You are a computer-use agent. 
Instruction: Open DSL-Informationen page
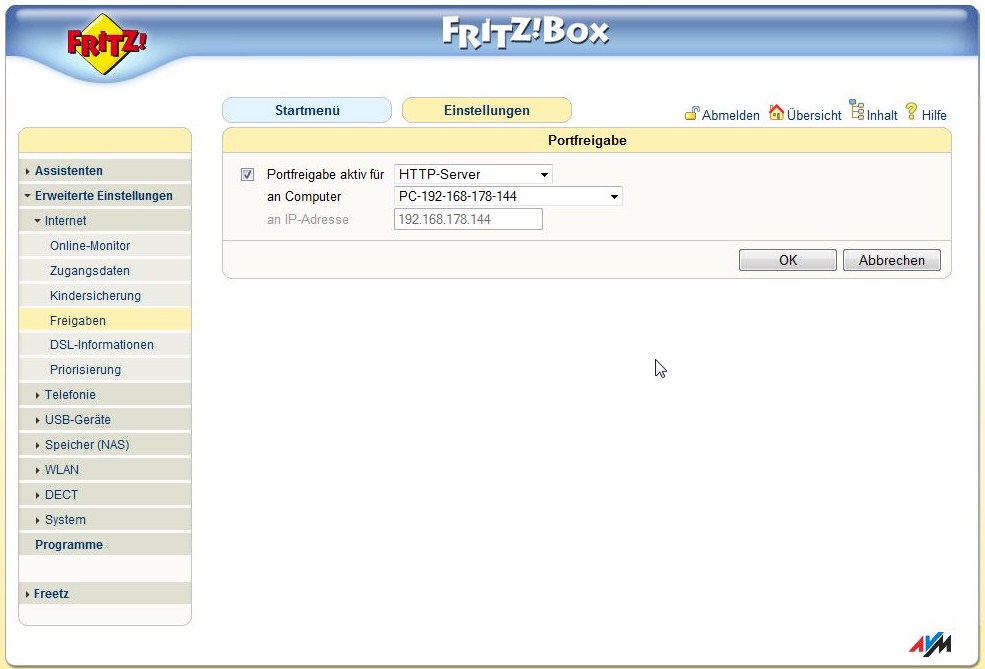tap(105, 345)
